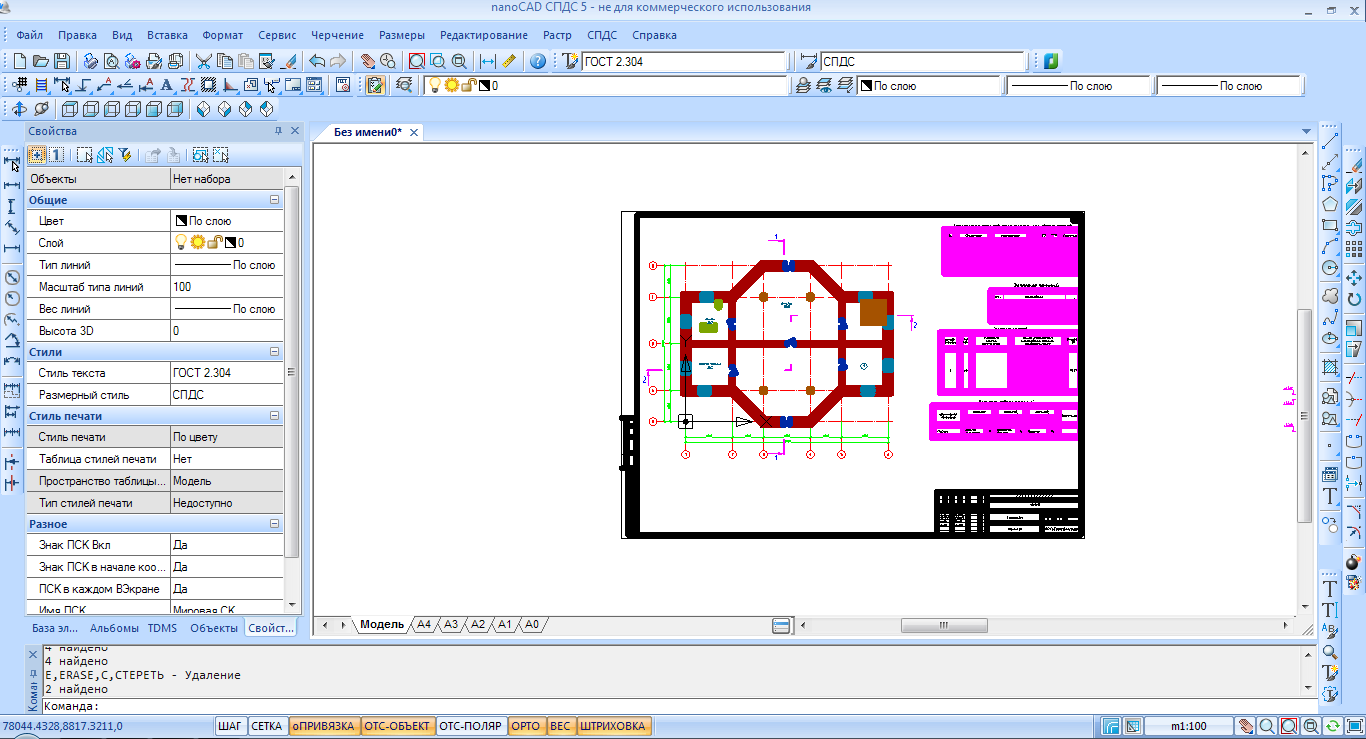The width and height of the screenshot is (1366, 739).
Task: Click the Save (floppy disk) icon
Action: click(62, 61)
